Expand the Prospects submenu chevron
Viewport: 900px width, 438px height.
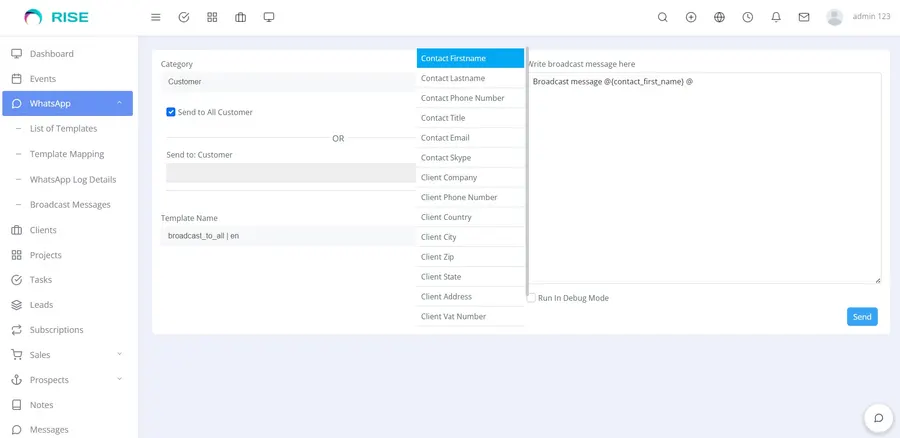(119, 379)
